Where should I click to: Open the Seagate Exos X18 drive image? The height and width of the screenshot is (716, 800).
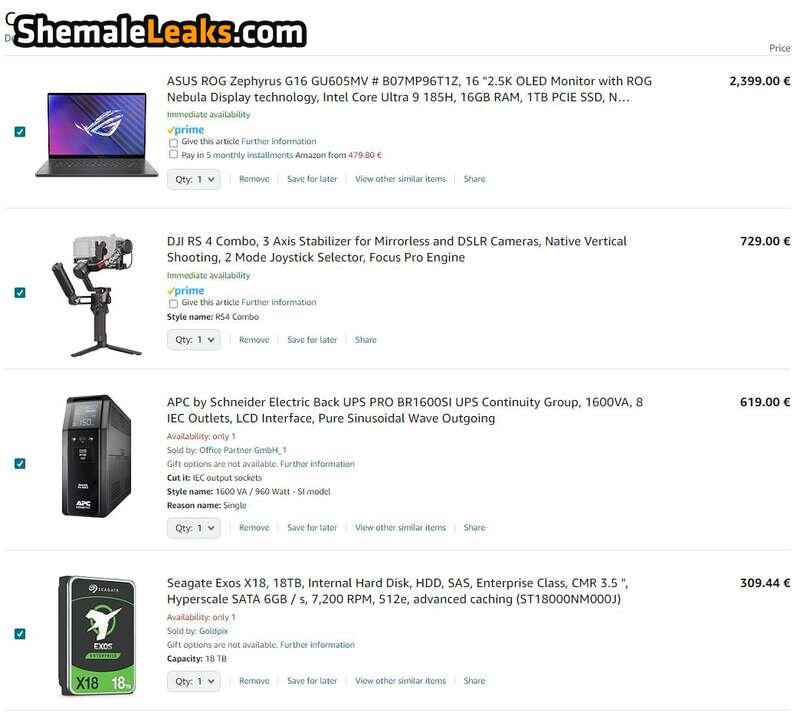97,636
